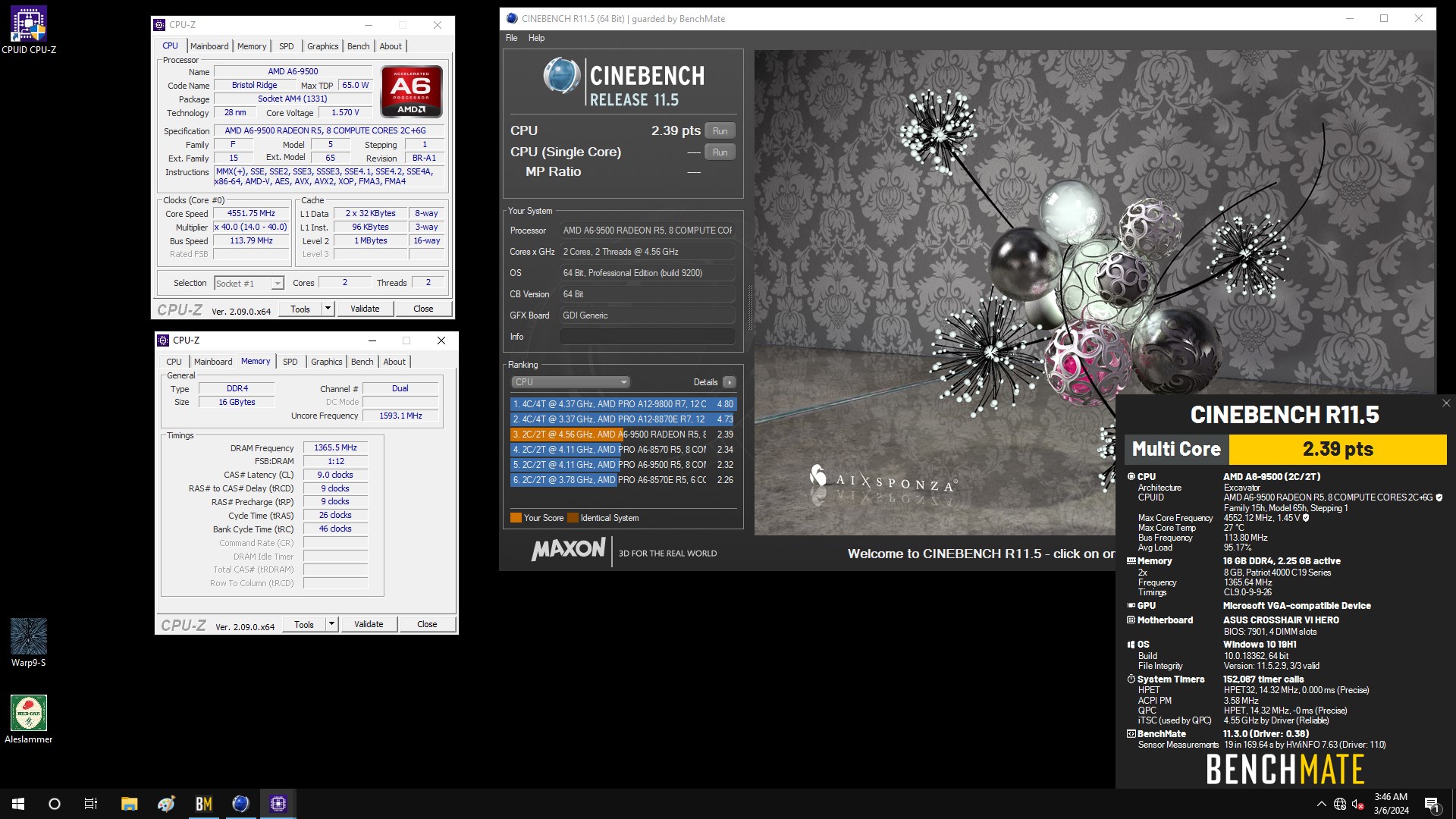Viewport: 1456px width, 819px height.
Task: Select ranking entry A6-8570 R5 2.34
Action: click(x=623, y=450)
